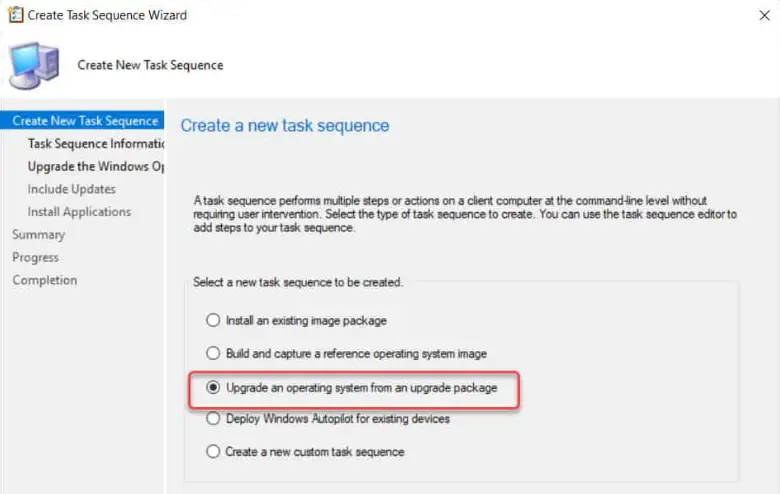Jump to the Include Updates step
The width and height of the screenshot is (780, 494).
pos(72,189)
